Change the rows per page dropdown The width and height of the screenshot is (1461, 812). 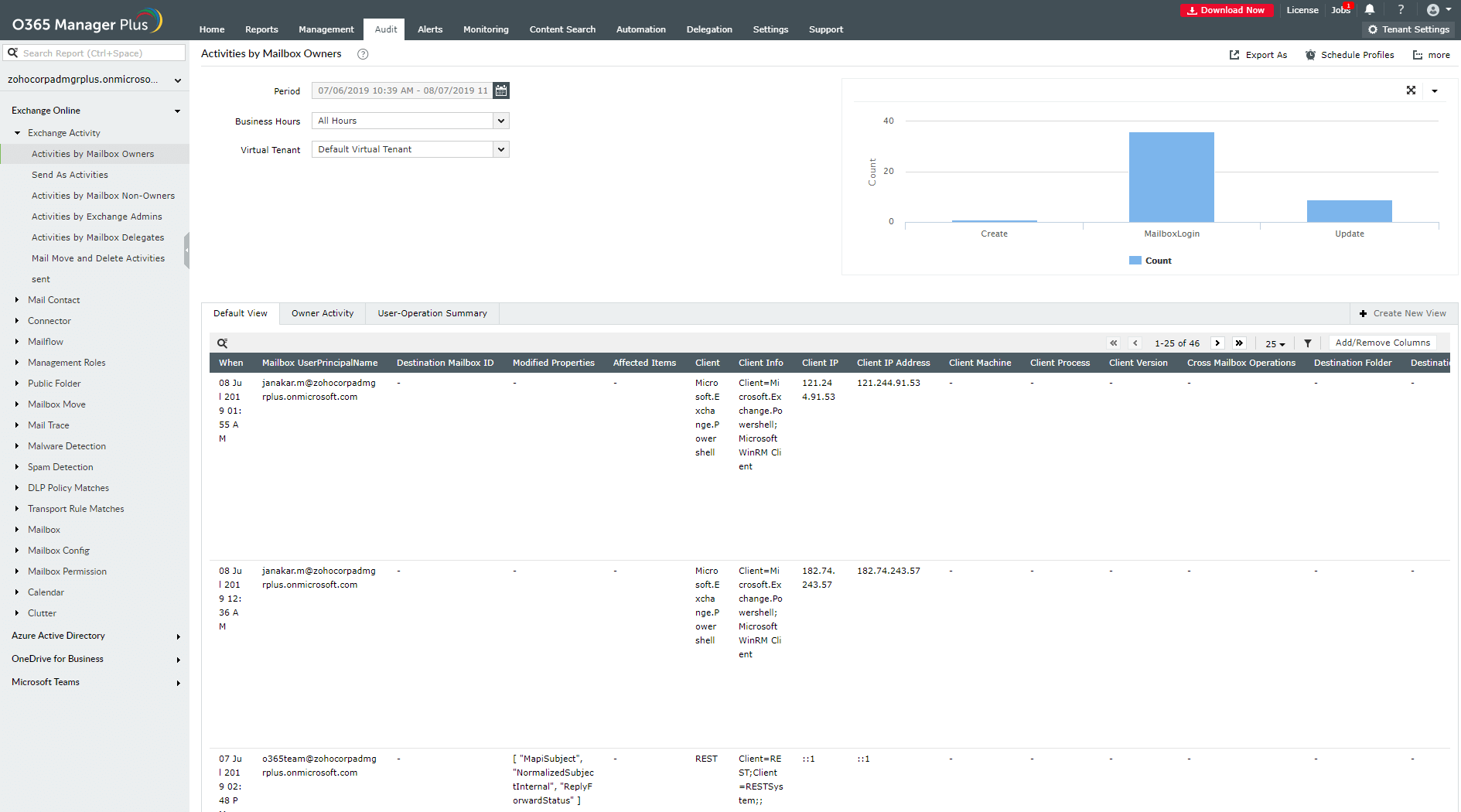[1275, 343]
